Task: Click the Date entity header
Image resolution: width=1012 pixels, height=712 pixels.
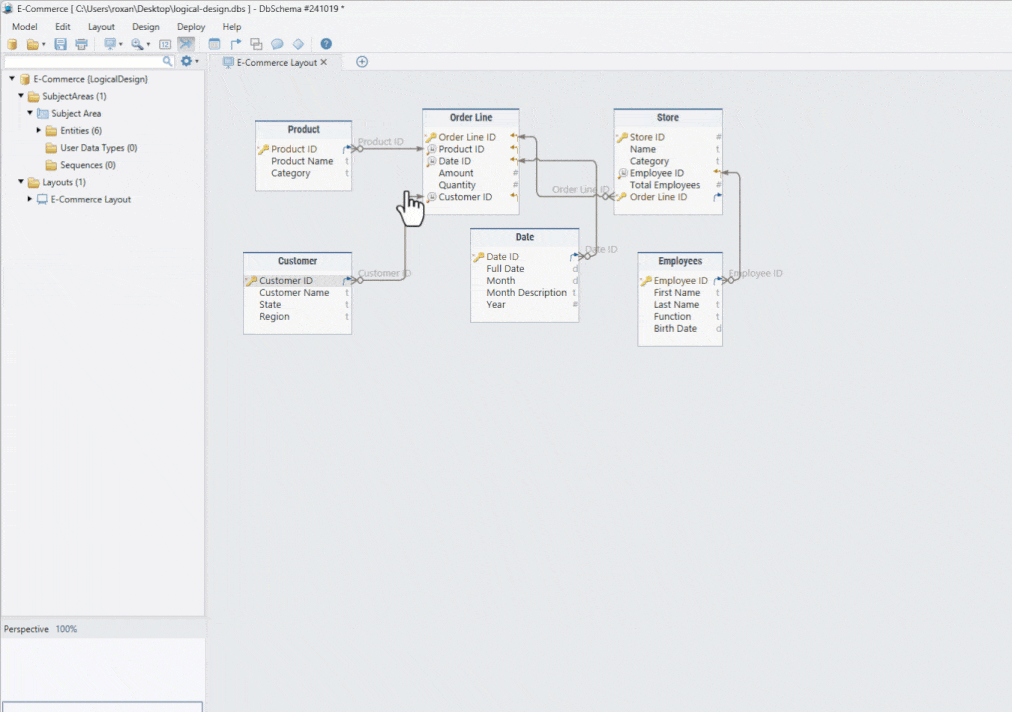Action: (524, 238)
